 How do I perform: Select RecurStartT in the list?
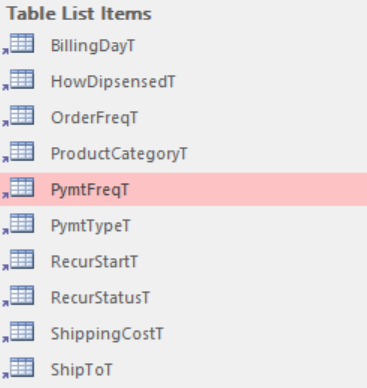[x=94, y=262]
